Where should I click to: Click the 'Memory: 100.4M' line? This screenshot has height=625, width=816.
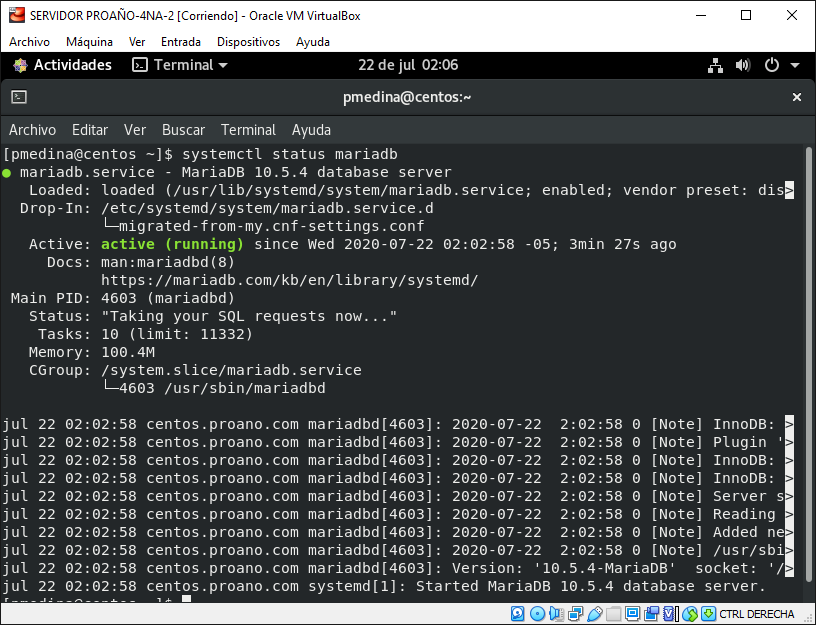pos(92,352)
